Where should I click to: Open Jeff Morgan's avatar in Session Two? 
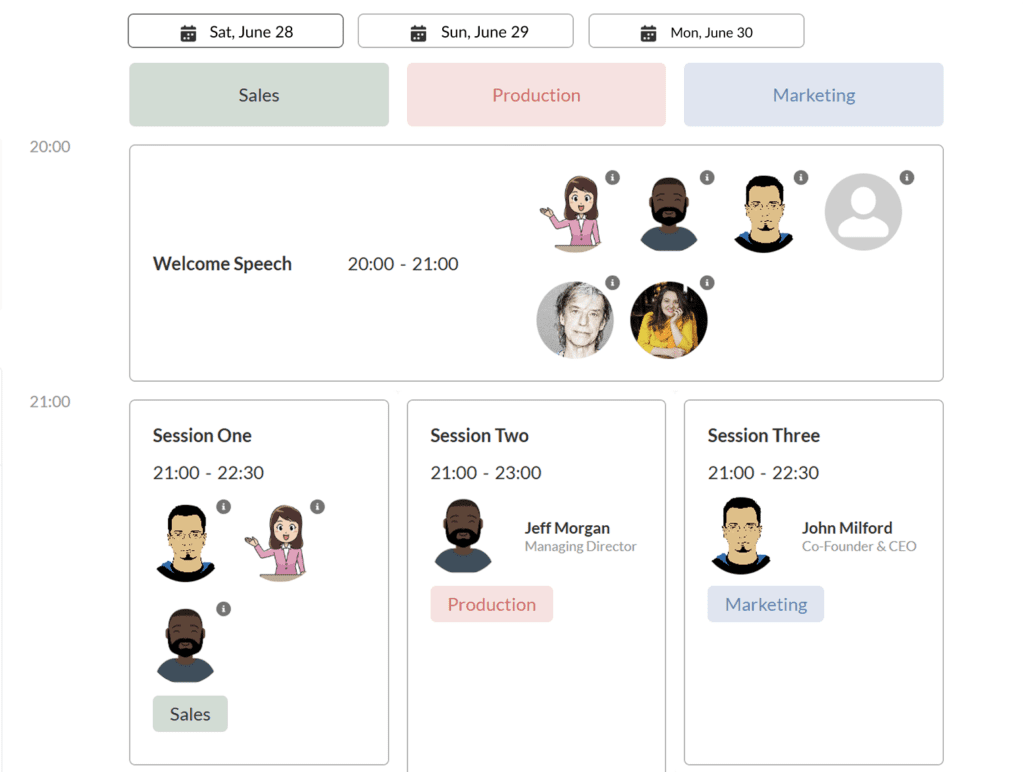pyautogui.click(x=463, y=537)
